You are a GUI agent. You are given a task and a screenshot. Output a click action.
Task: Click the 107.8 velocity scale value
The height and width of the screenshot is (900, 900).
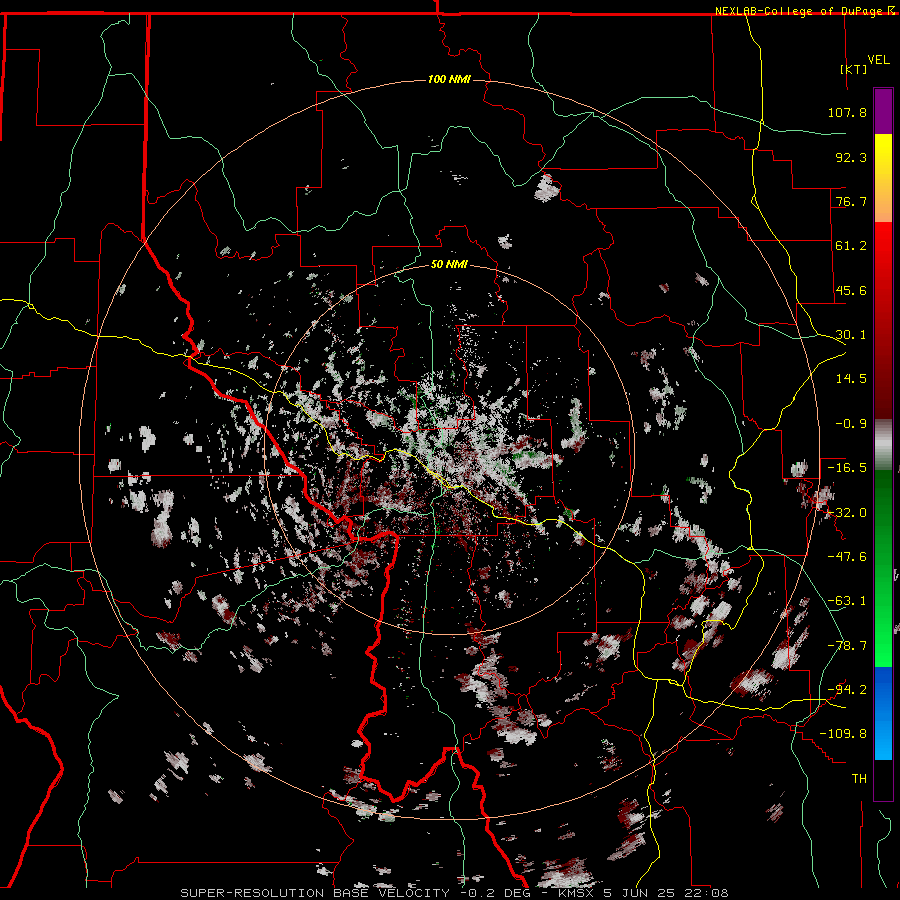847,112
